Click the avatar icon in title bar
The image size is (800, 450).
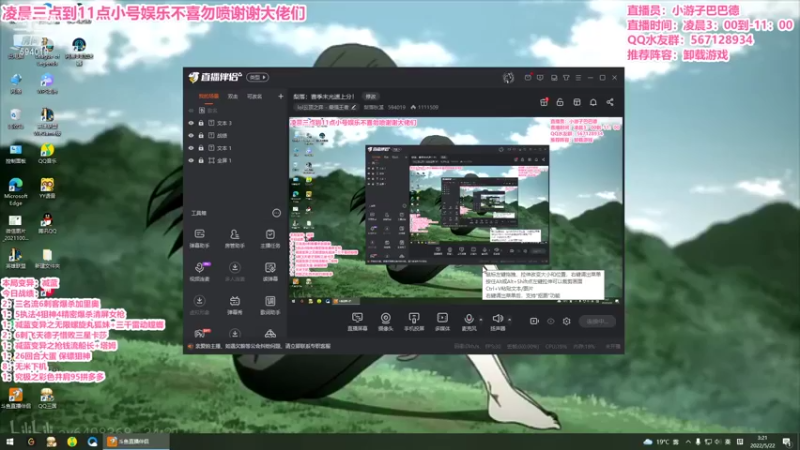(508, 78)
